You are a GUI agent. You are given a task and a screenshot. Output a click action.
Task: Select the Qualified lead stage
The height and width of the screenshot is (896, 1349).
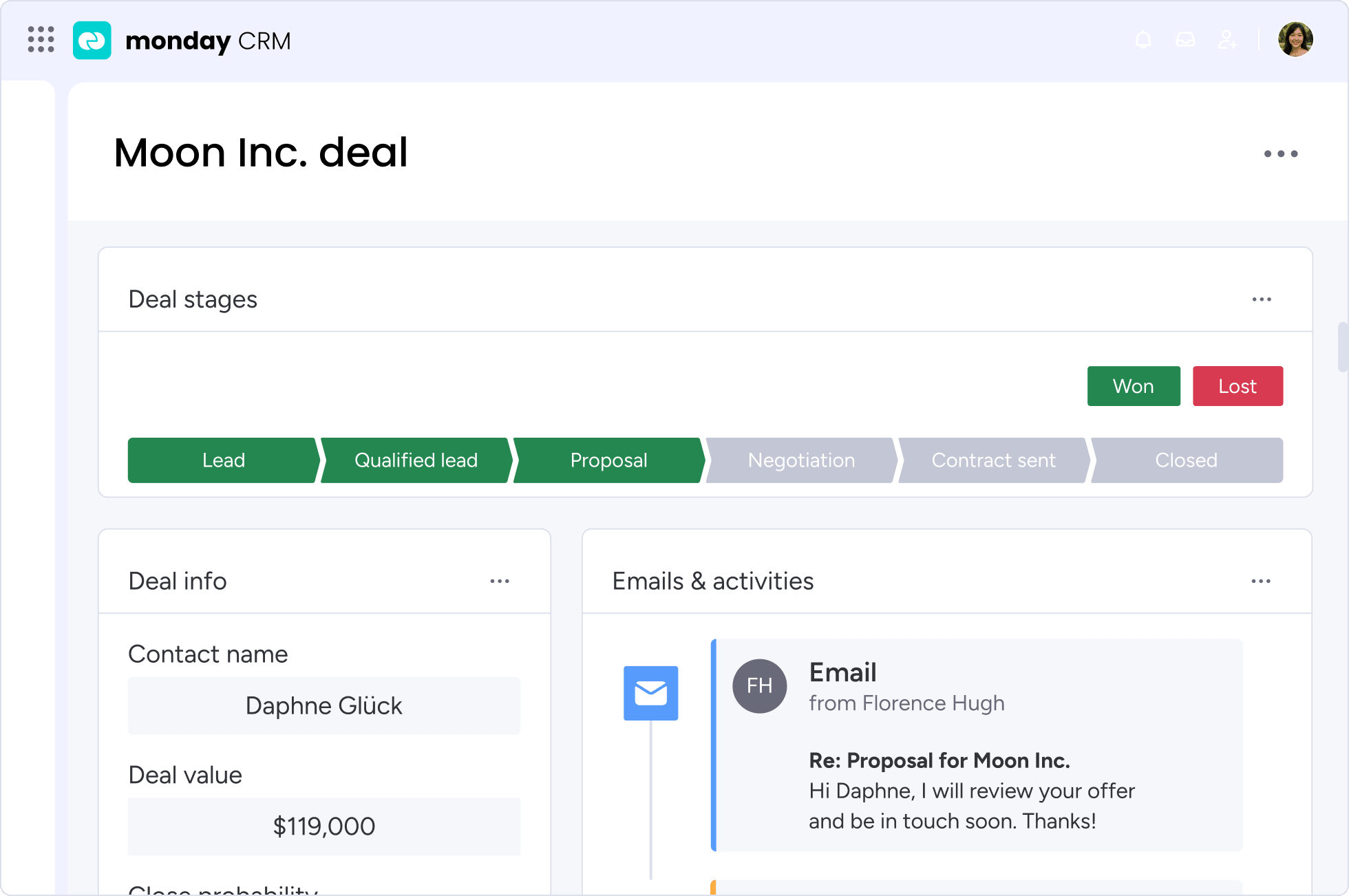click(x=416, y=460)
